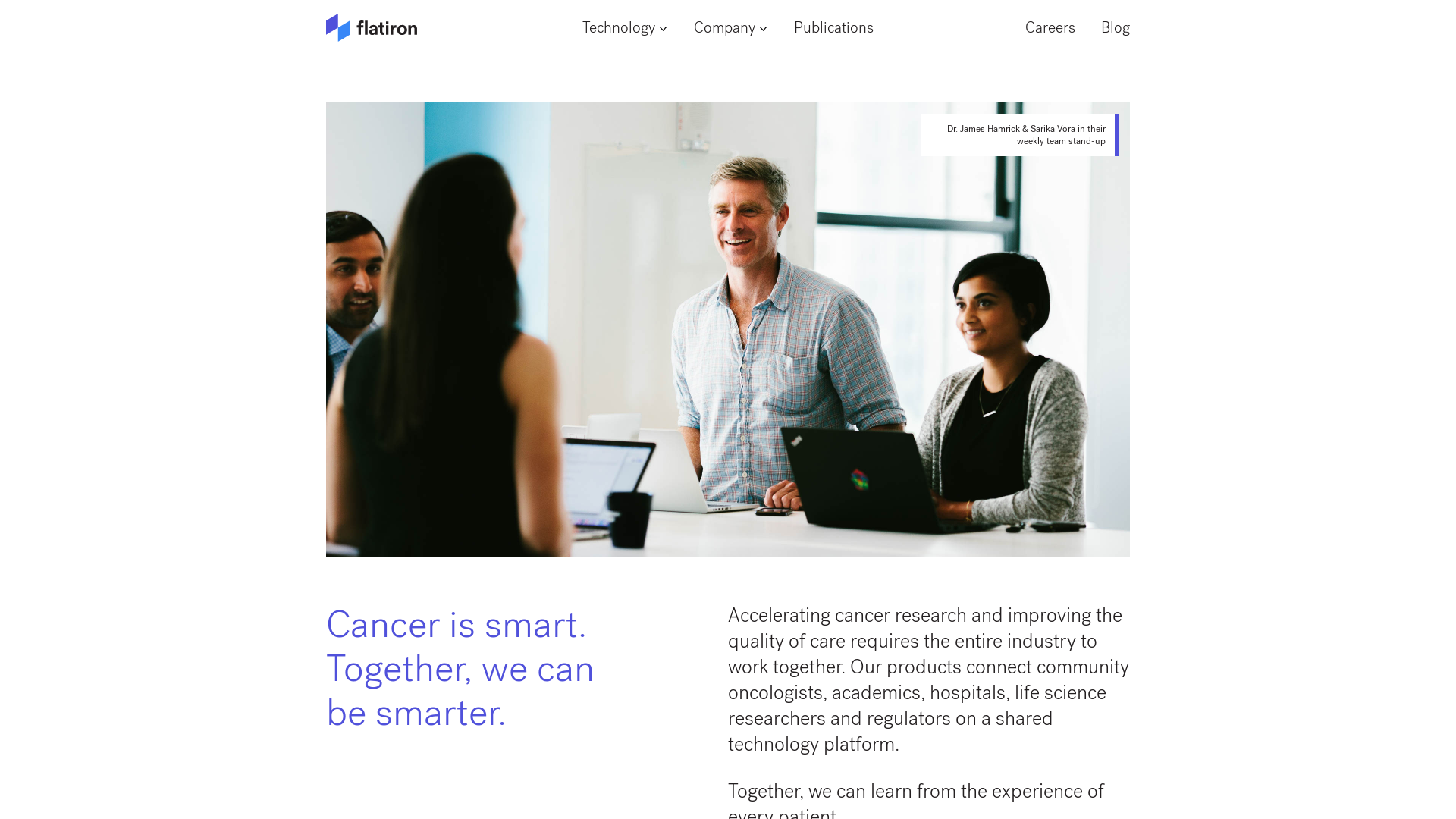Viewport: 1456px width, 819px height.
Task: Click the purple bar beside the caption
Action: coord(1116,135)
